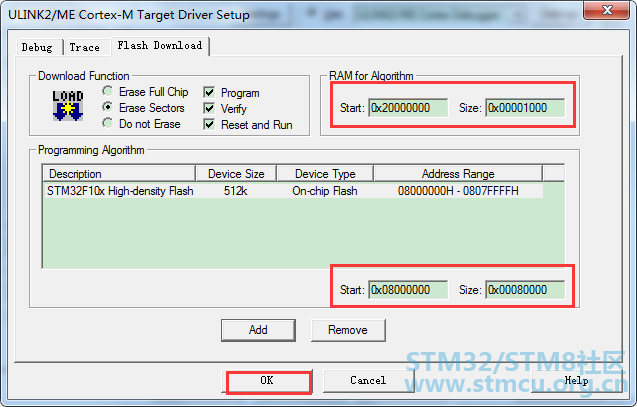The width and height of the screenshot is (637, 407).
Task: Close the Target Driver Setup dialog
Action: coord(607,10)
